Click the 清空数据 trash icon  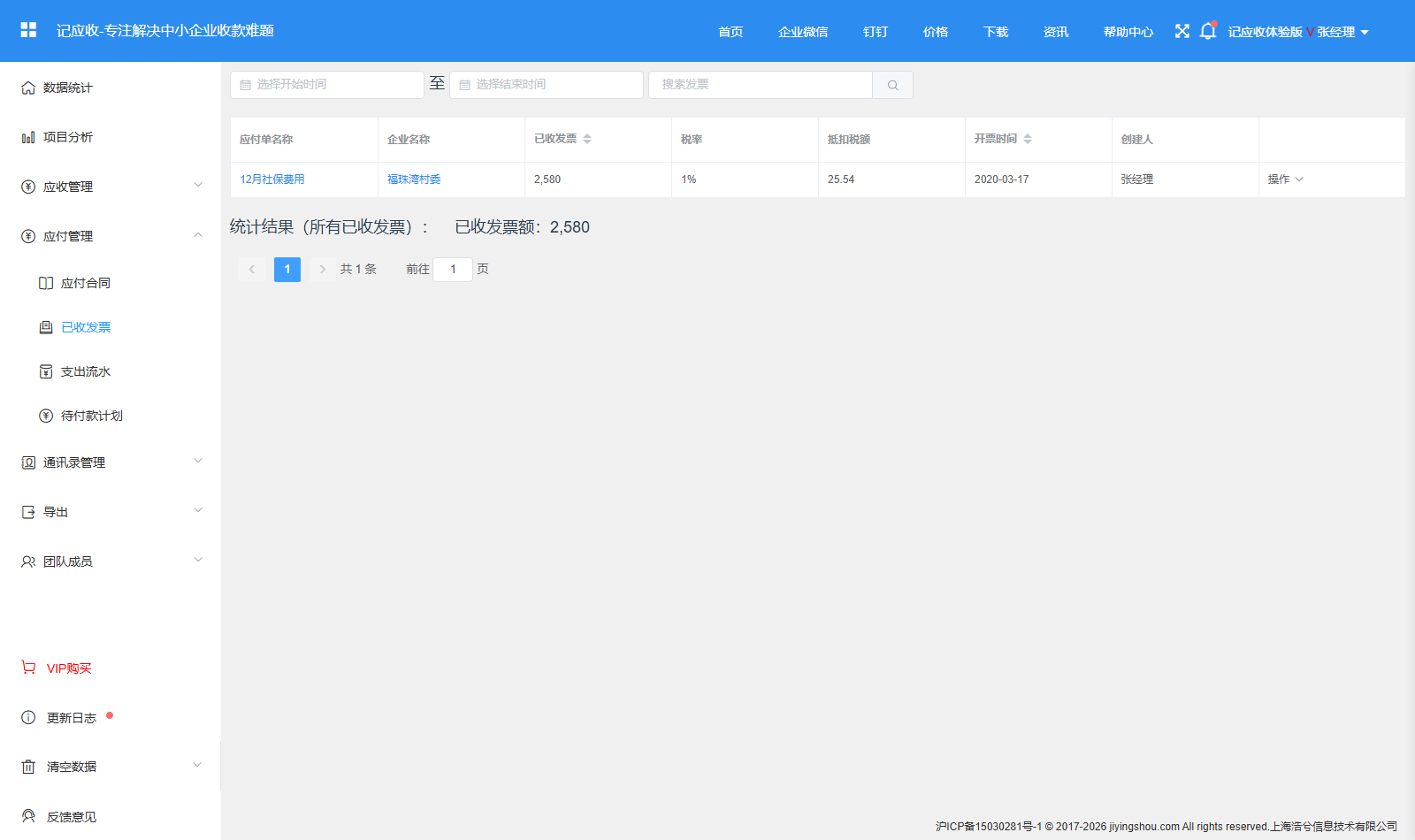pos(28,767)
